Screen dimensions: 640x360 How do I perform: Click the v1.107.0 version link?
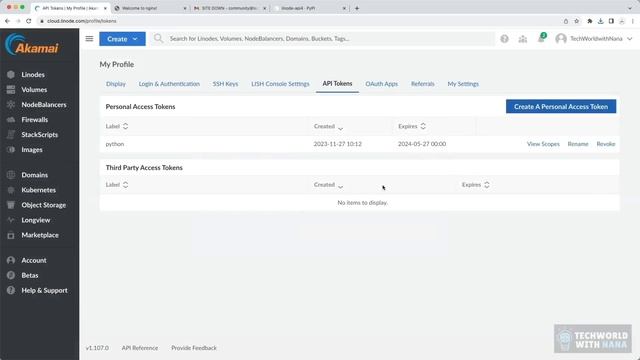(97, 348)
